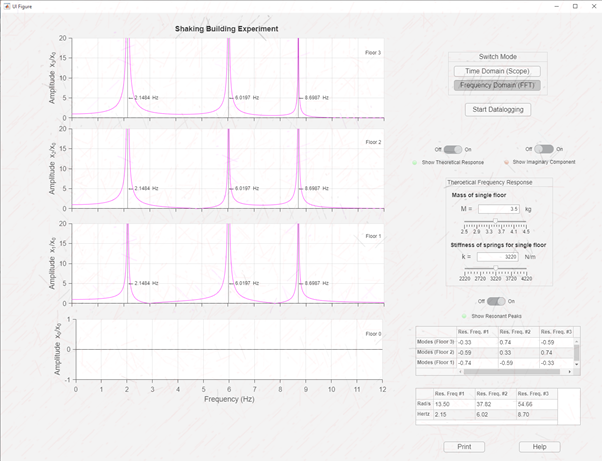602x461 pixels.
Task: Click the modes table vertical scrollbar thumb
Action: (x=577, y=352)
